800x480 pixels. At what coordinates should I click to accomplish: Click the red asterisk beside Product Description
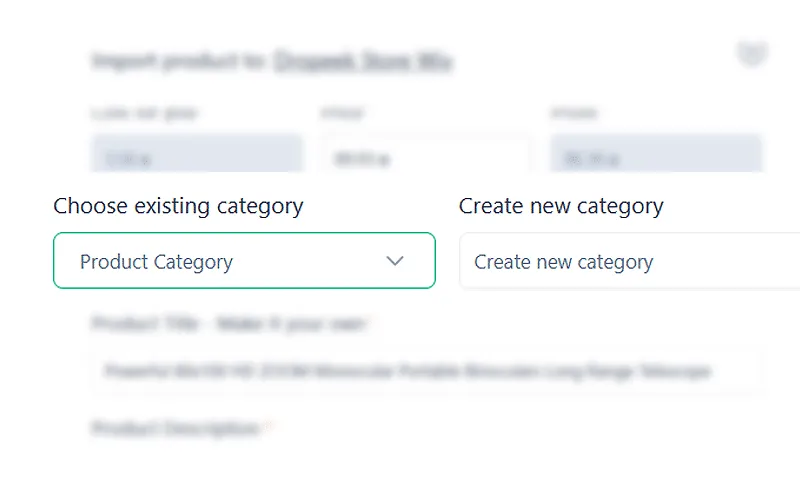coord(269,428)
